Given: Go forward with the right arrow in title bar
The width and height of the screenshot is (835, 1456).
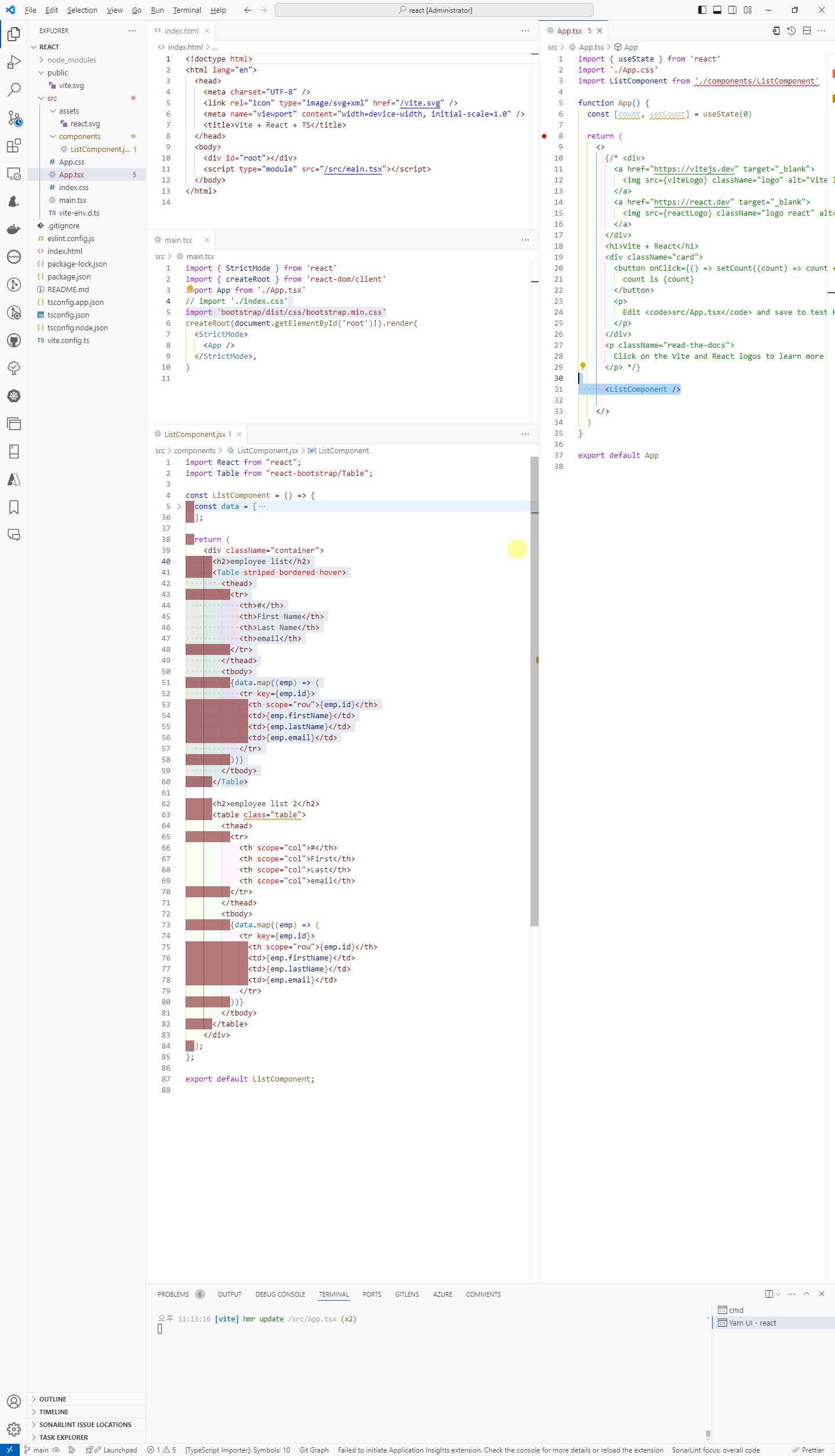Looking at the screenshot, I should click(263, 10).
